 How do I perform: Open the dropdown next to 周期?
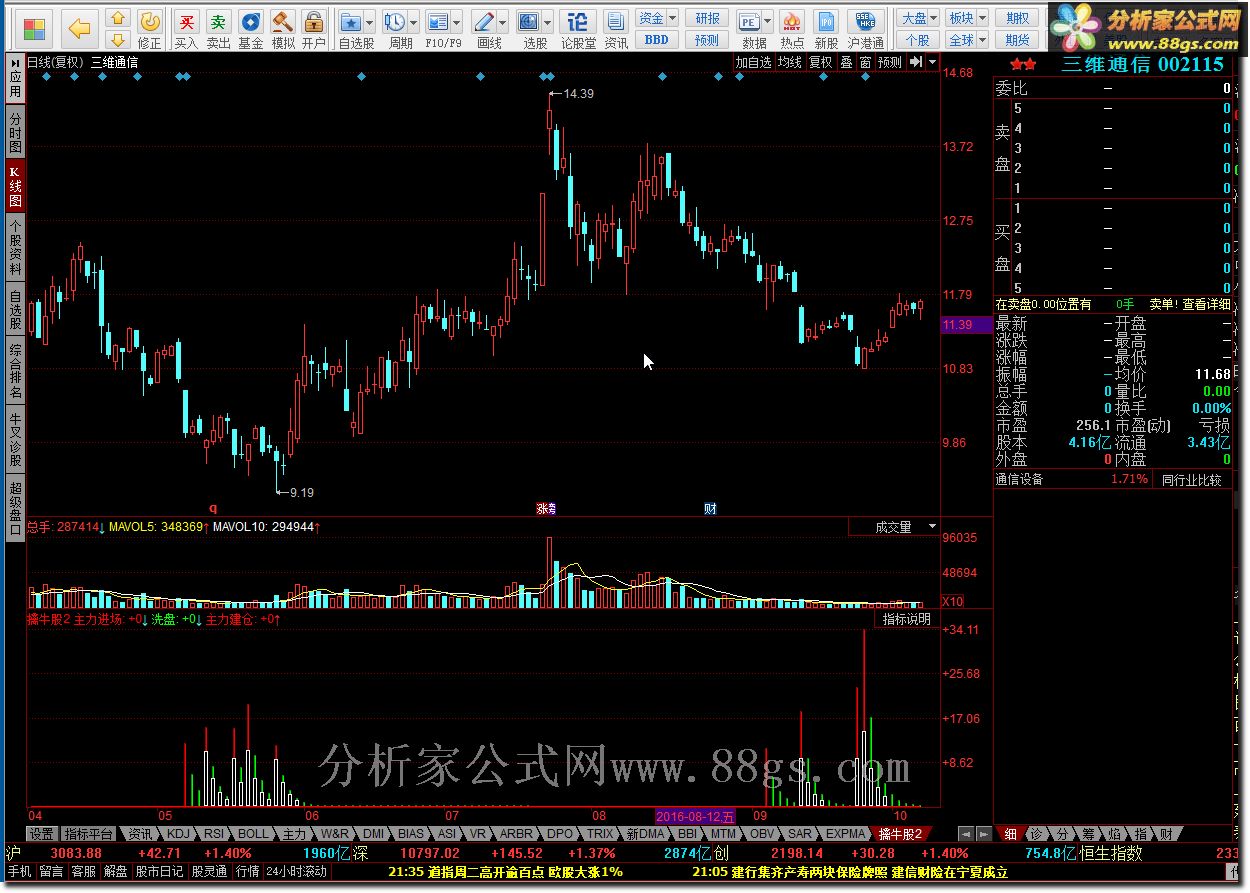(414, 21)
